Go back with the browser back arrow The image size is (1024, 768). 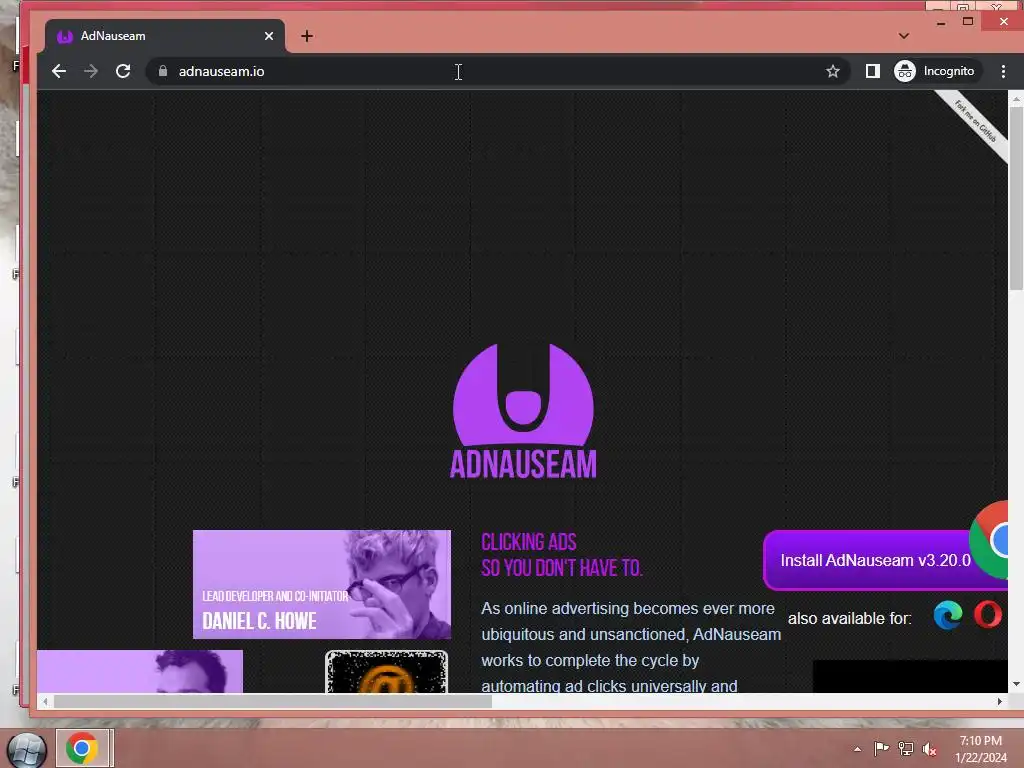click(x=59, y=71)
